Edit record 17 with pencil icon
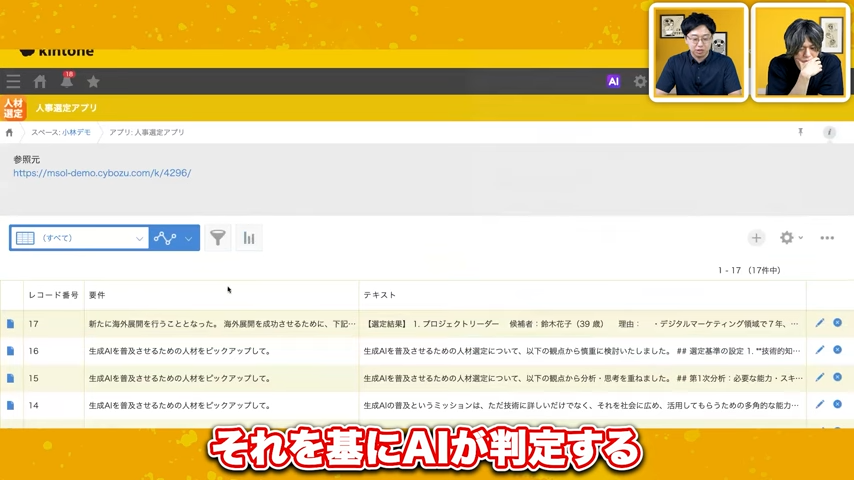Screen dimensions: 854x480 [x=820, y=323]
